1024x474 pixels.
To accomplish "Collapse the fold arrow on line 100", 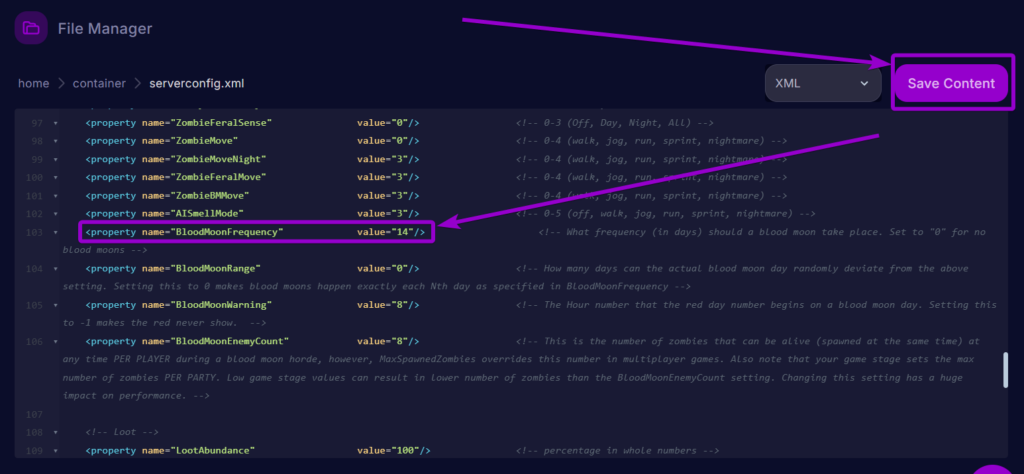I will [55, 178].
